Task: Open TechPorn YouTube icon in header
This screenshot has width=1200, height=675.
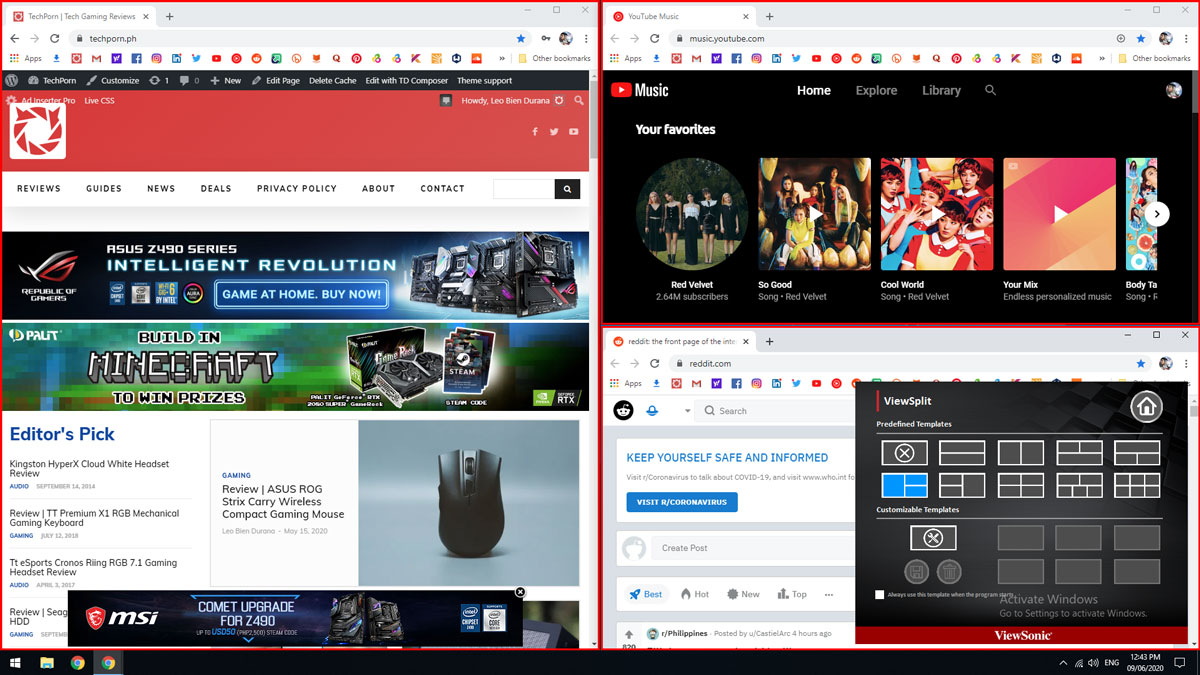Action: click(x=573, y=131)
